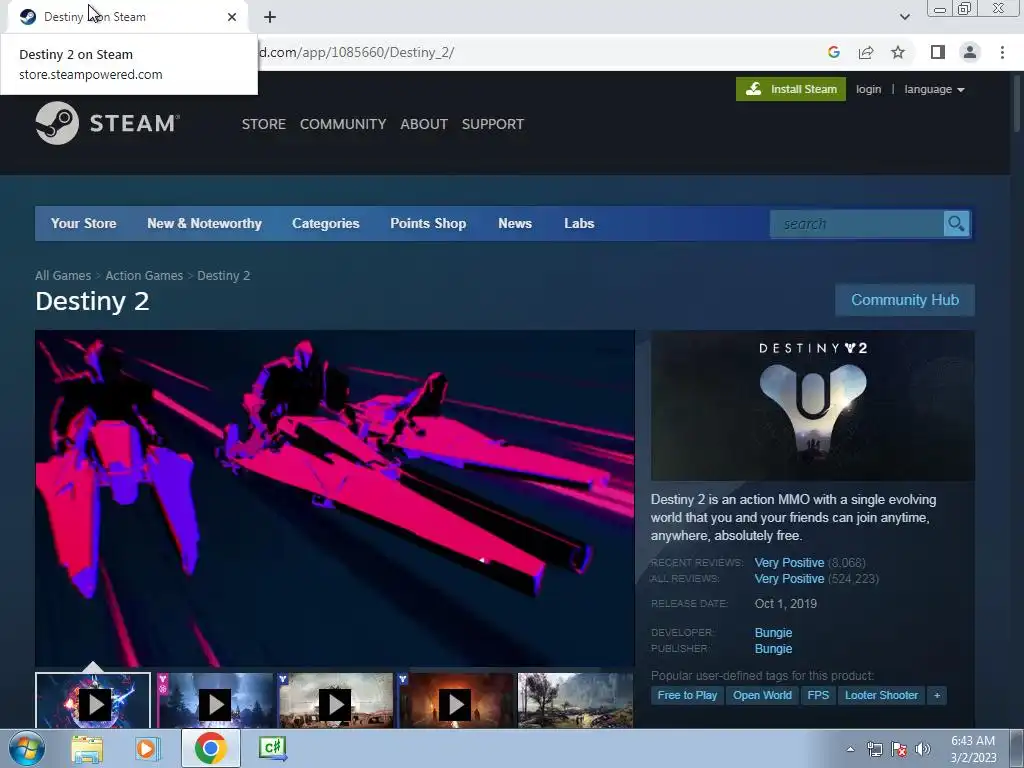Viewport: 1024px width, 768px height.
Task: Click the Action Games breadcrumb
Action: (x=144, y=276)
